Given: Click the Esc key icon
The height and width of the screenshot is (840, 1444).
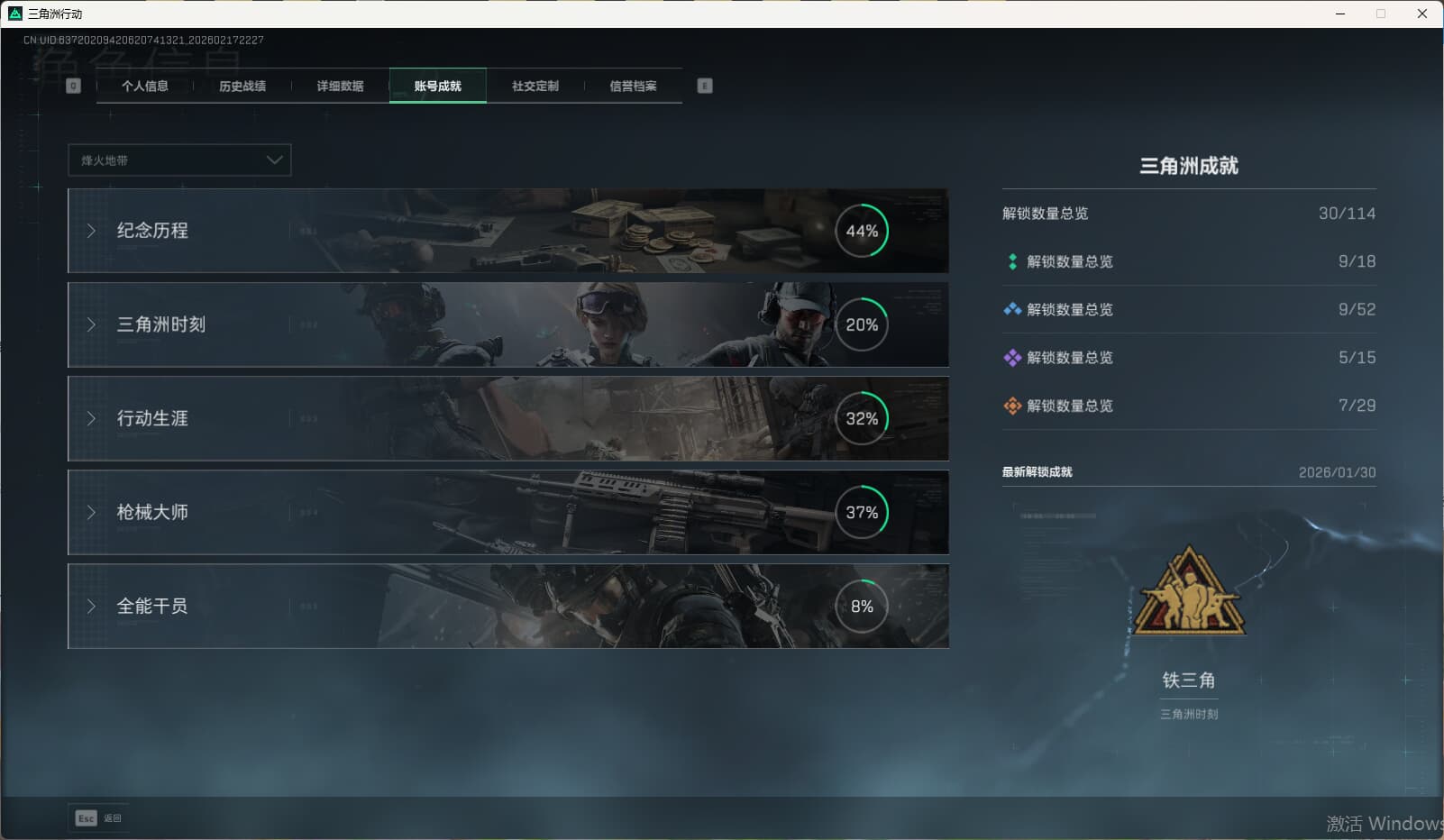Looking at the screenshot, I should pyautogui.click(x=86, y=818).
